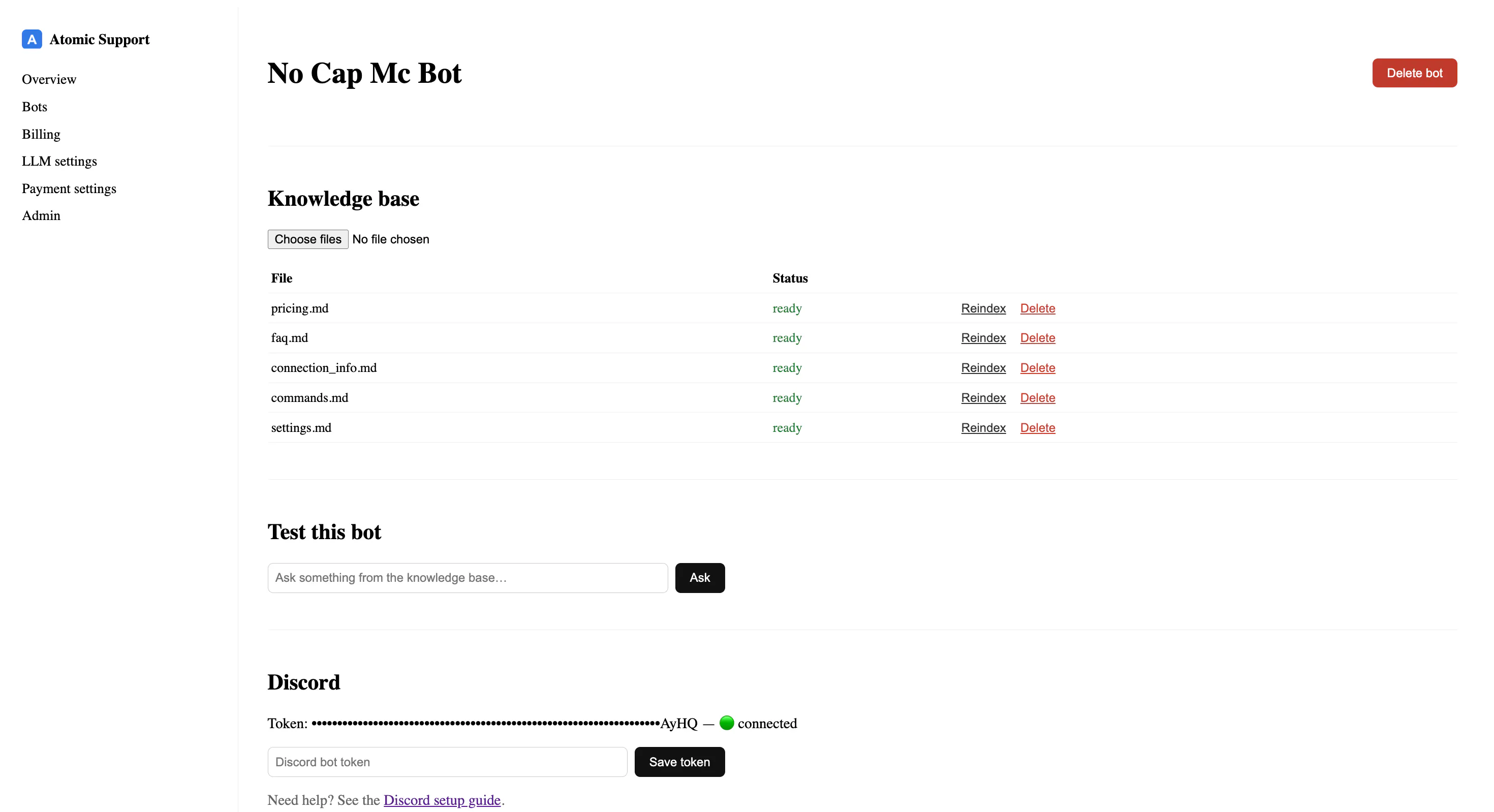
Task: Click the Atomic Support title text
Action: coord(99,40)
